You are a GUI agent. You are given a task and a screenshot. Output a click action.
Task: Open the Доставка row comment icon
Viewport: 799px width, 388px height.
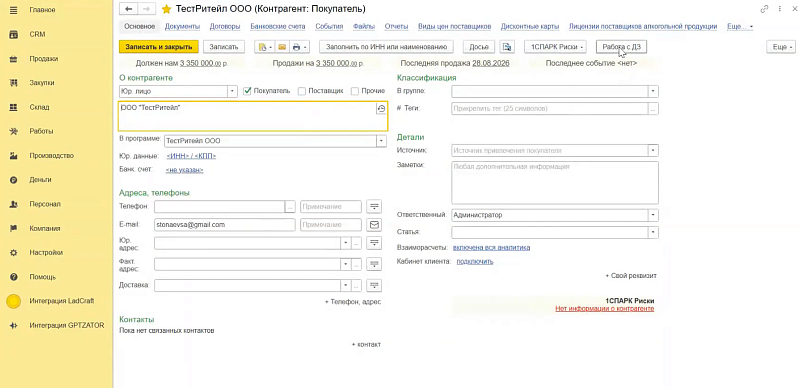pos(375,285)
